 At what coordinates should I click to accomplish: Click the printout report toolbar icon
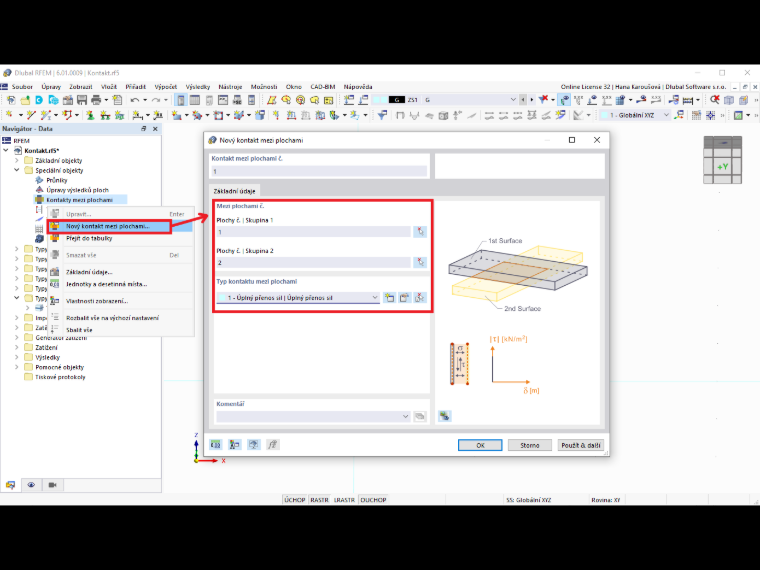pos(117,100)
